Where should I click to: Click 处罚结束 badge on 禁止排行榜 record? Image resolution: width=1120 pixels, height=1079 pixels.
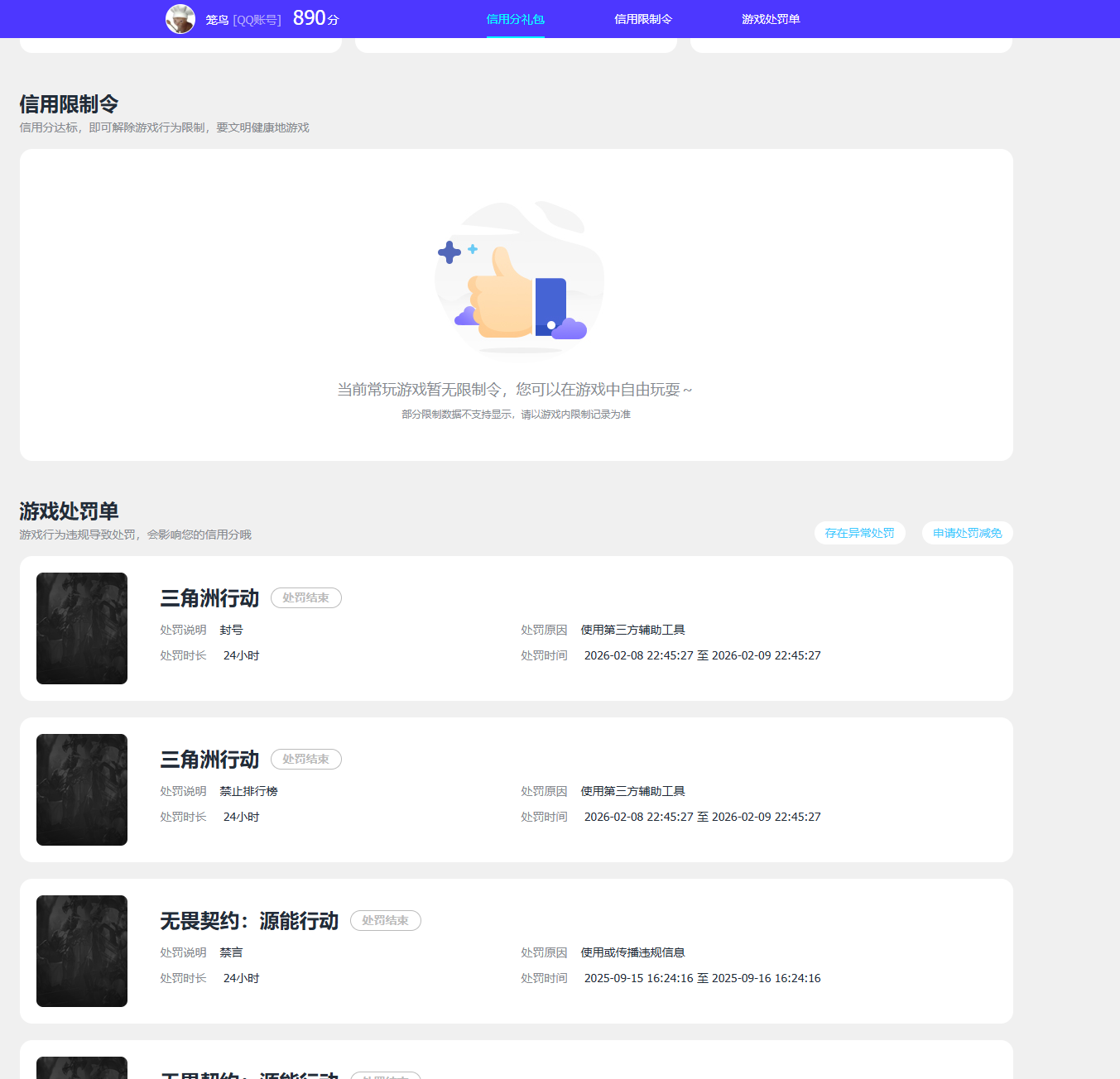click(x=306, y=759)
